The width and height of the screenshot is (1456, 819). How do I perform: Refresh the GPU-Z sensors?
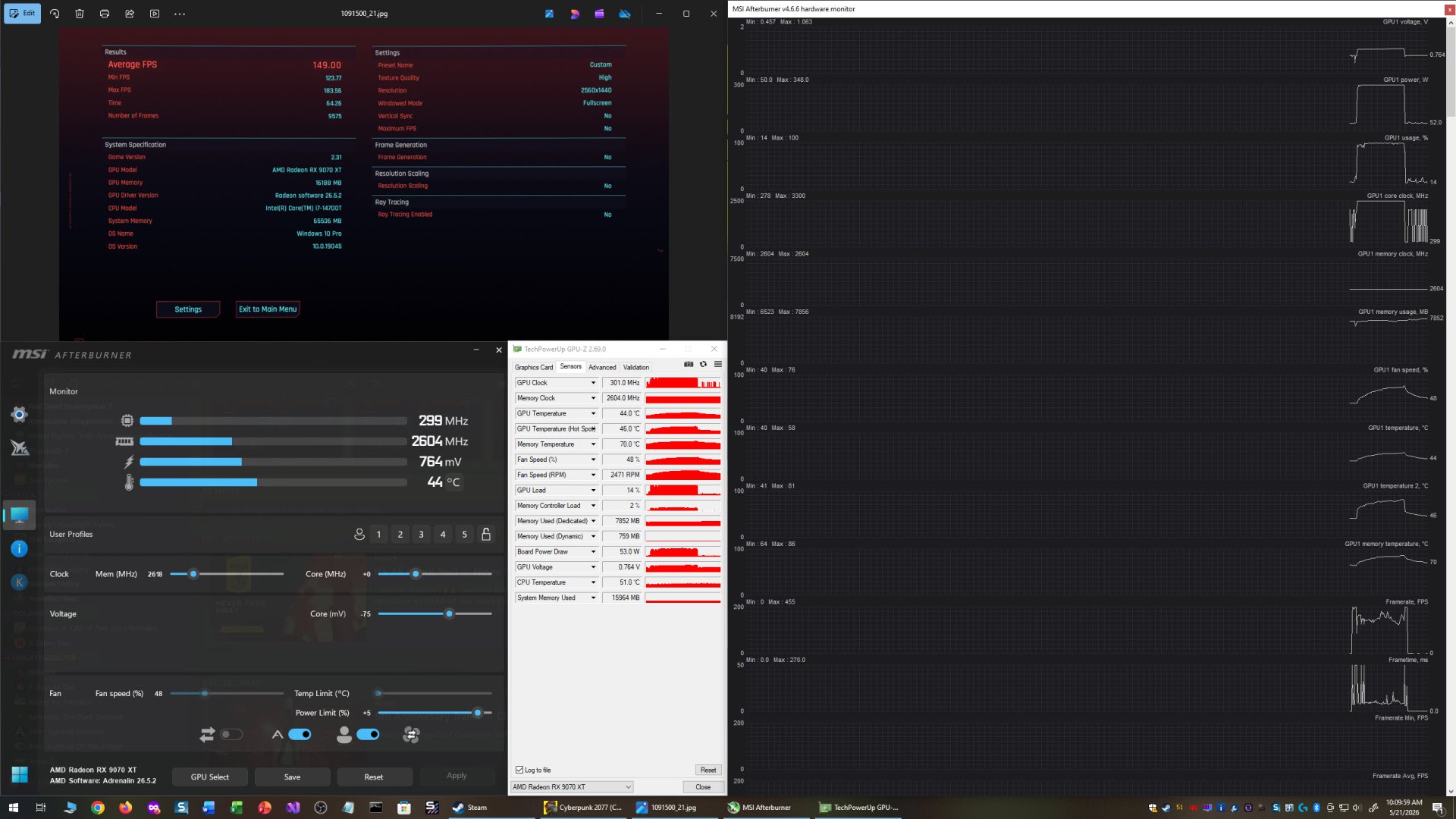(x=703, y=365)
